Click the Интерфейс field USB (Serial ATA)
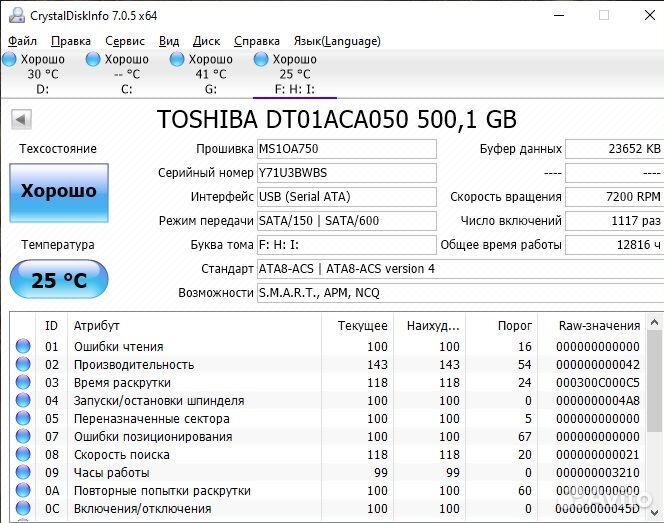This screenshot has width=664, height=523. coord(347,197)
